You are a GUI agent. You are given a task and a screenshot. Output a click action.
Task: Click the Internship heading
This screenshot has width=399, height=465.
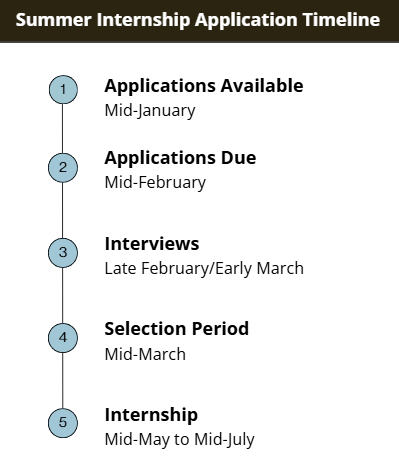[x=151, y=415]
